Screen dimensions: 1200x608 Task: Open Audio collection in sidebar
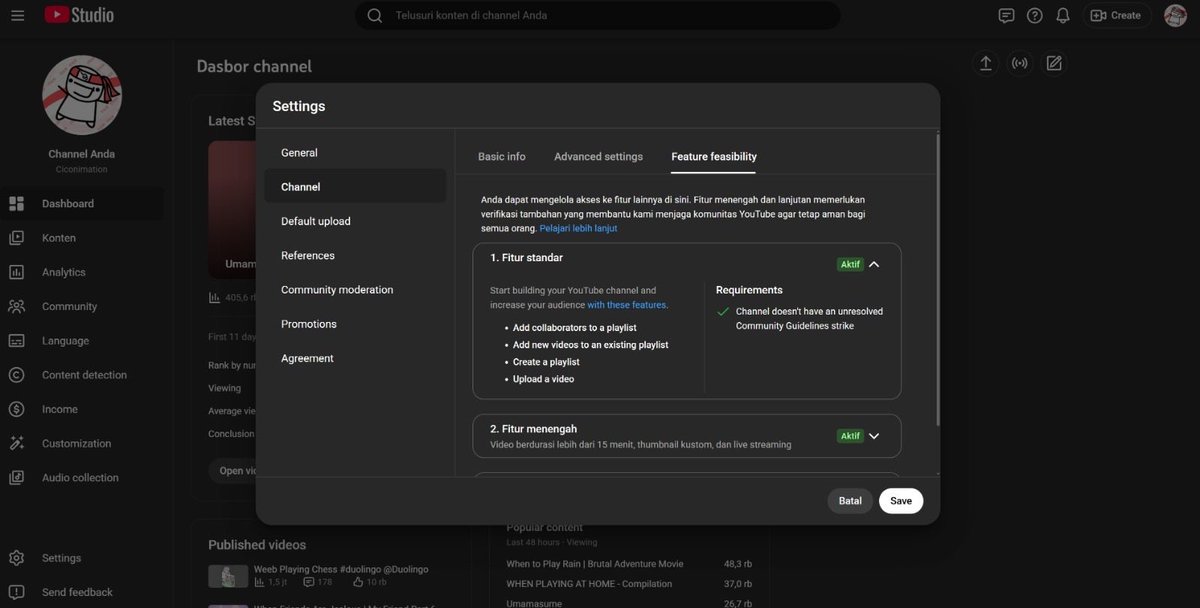[x=82, y=478]
